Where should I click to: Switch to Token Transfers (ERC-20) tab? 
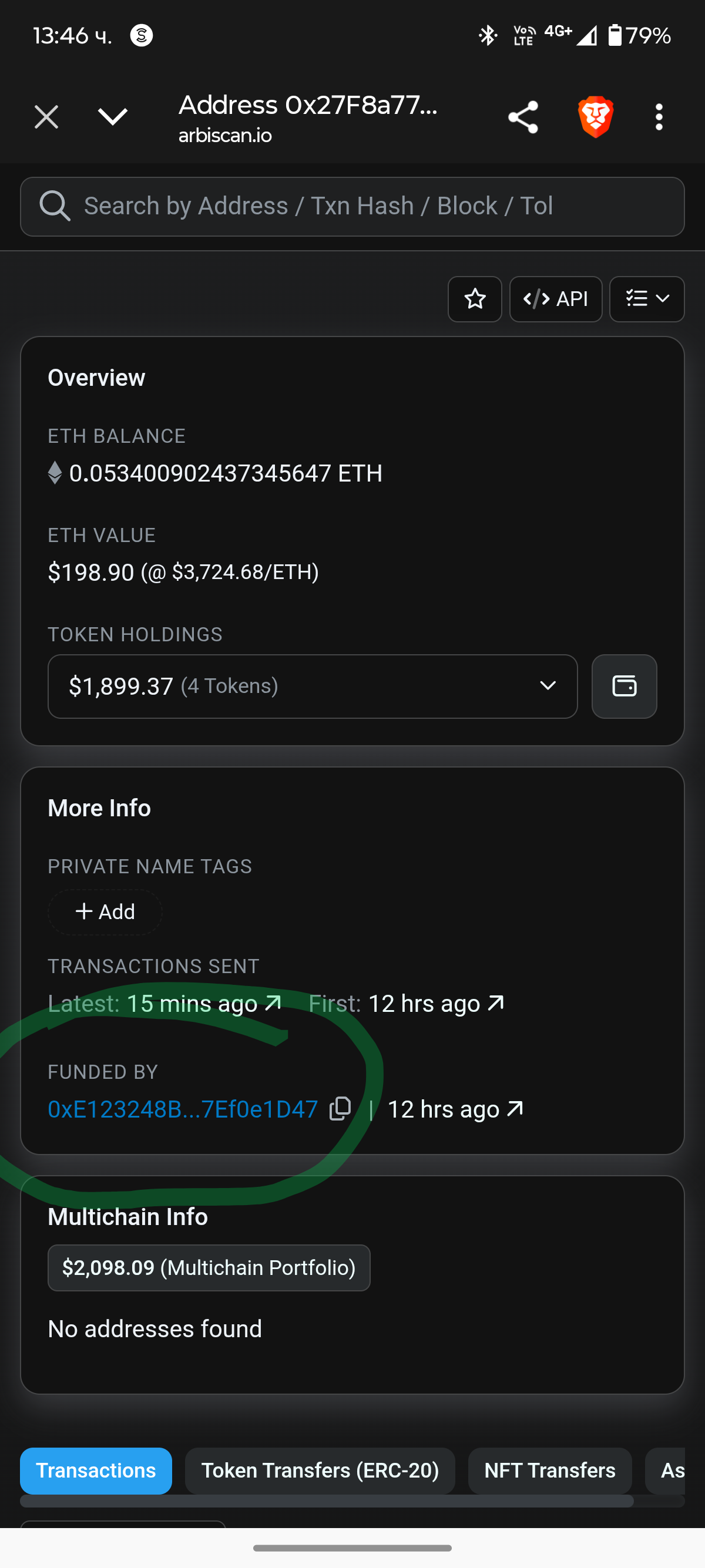point(320,1470)
